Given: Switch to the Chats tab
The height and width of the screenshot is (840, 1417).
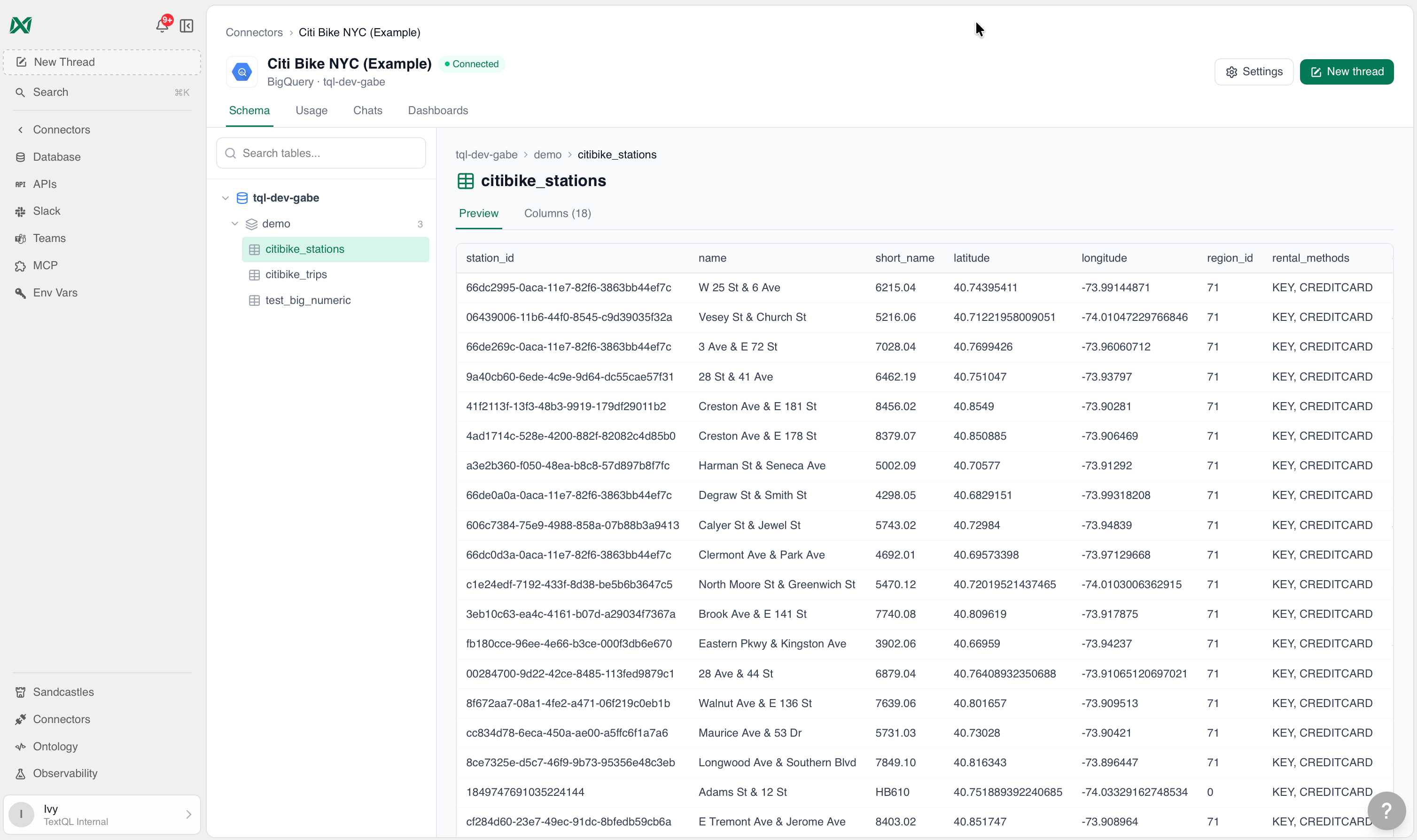Looking at the screenshot, I should coord(368,111).
